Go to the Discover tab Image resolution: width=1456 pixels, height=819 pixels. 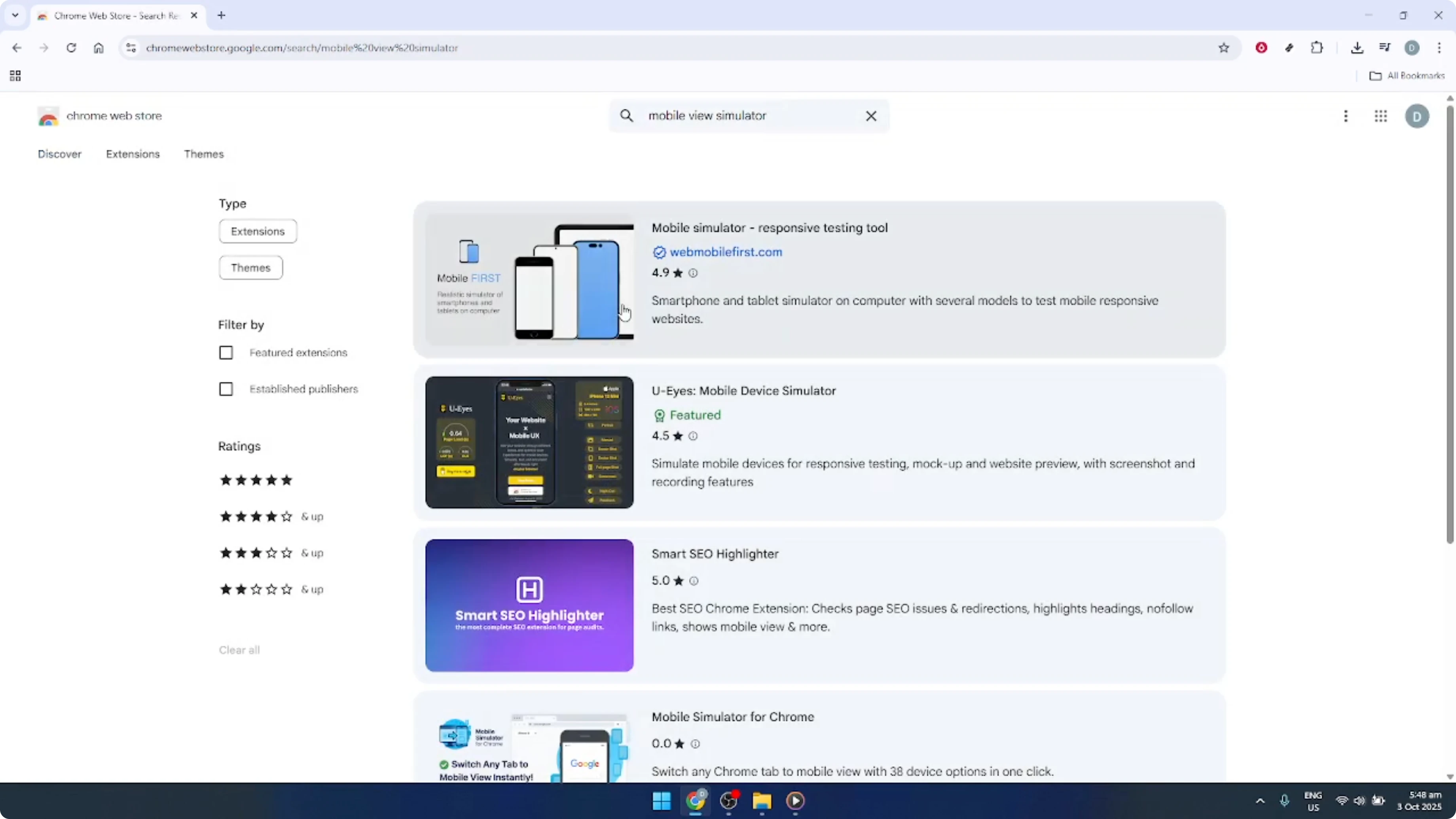coord(59,154)
